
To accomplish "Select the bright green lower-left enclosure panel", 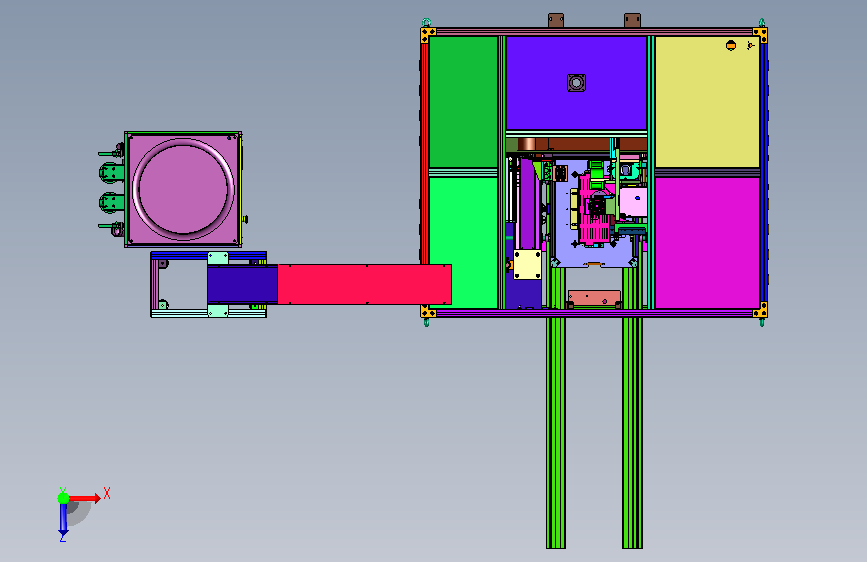I will pyautogui.click(x=463, y=242).
